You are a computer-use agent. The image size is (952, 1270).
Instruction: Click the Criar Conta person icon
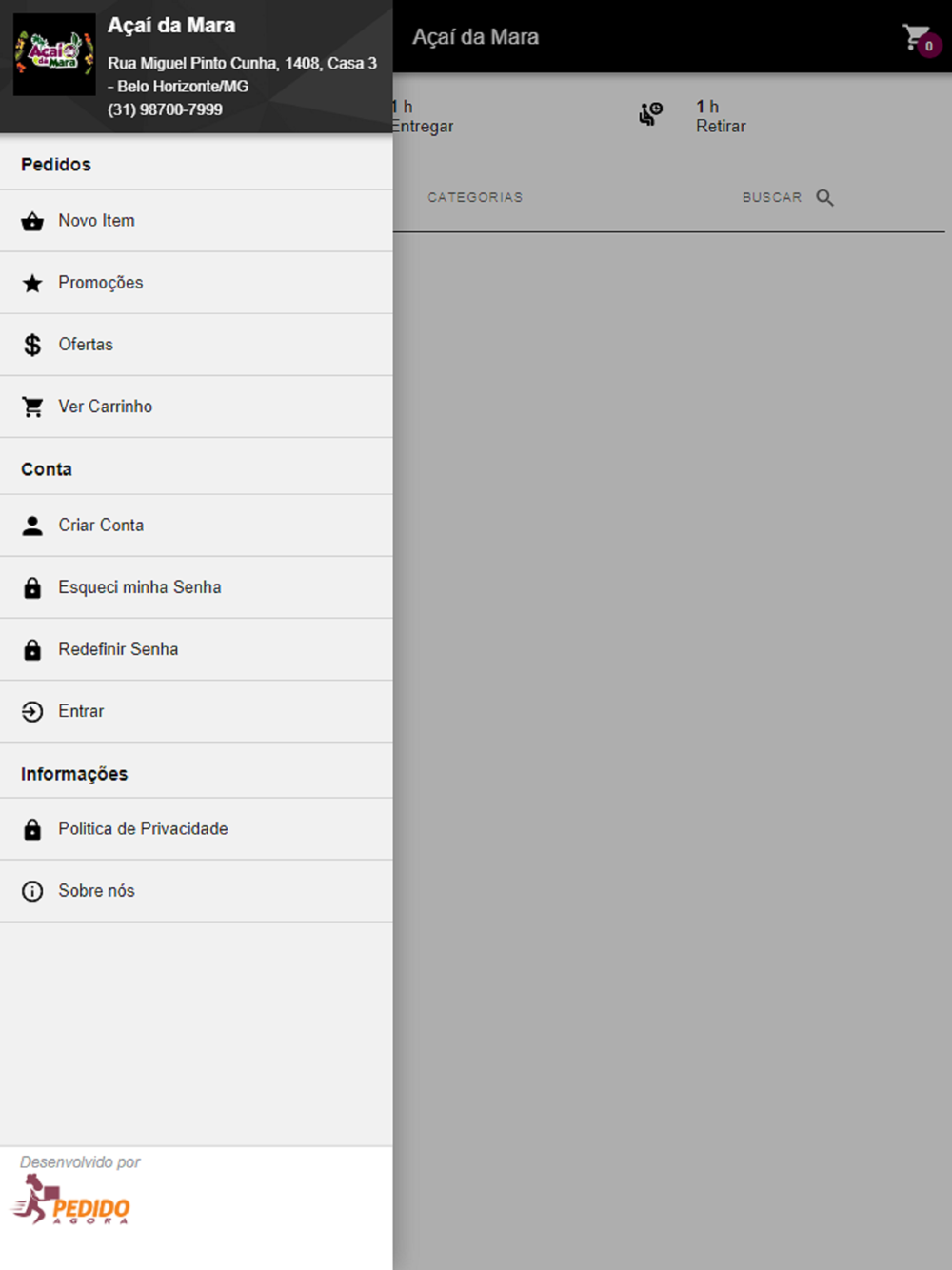32,526
